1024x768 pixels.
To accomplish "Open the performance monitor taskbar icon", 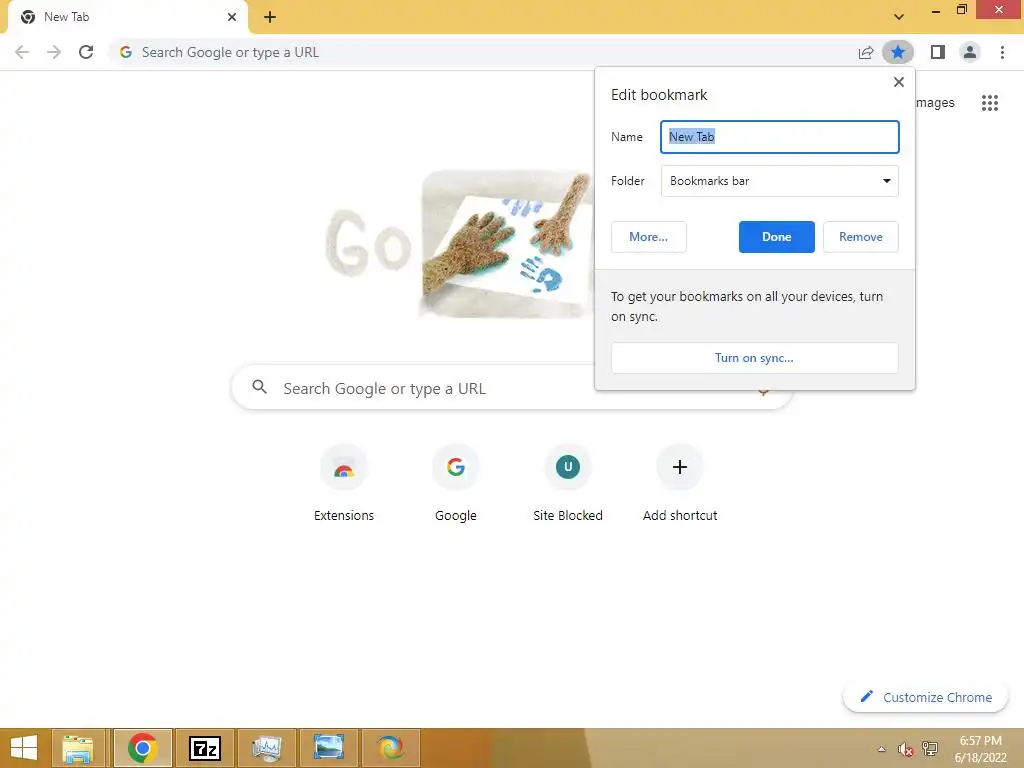I will (266, 748).
